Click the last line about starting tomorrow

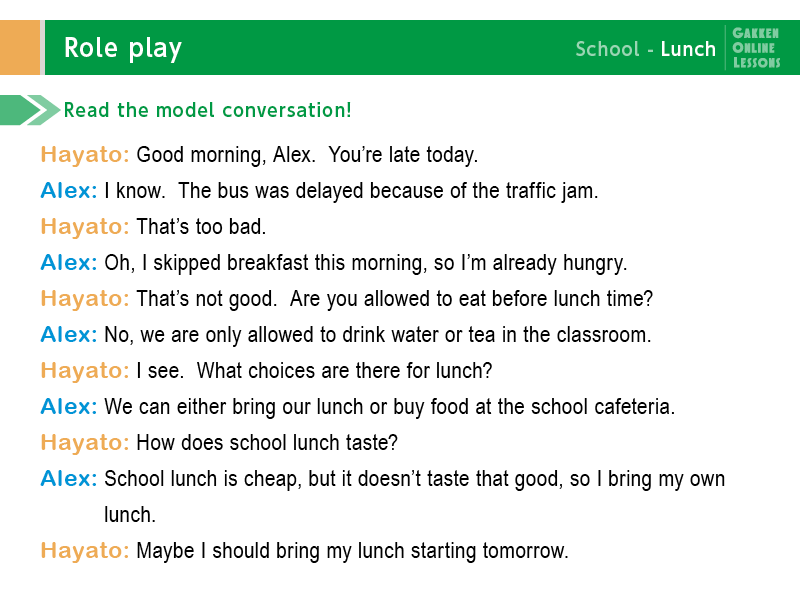[352, 551]
